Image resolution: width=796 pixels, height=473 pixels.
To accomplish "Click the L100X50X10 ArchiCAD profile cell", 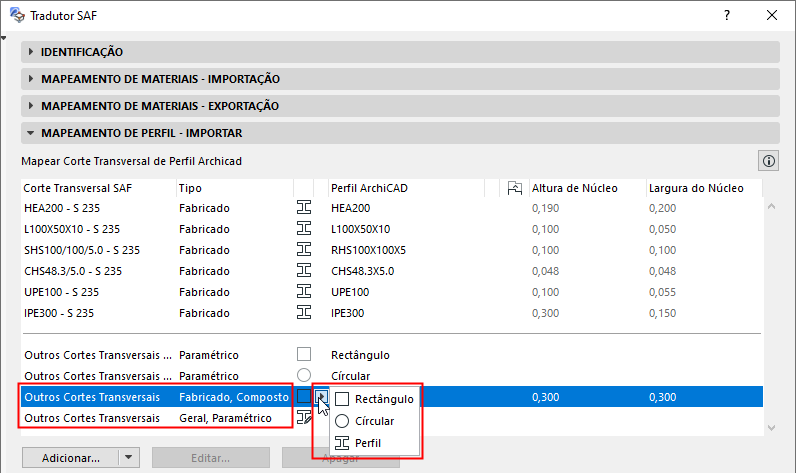I will [361, 229].
